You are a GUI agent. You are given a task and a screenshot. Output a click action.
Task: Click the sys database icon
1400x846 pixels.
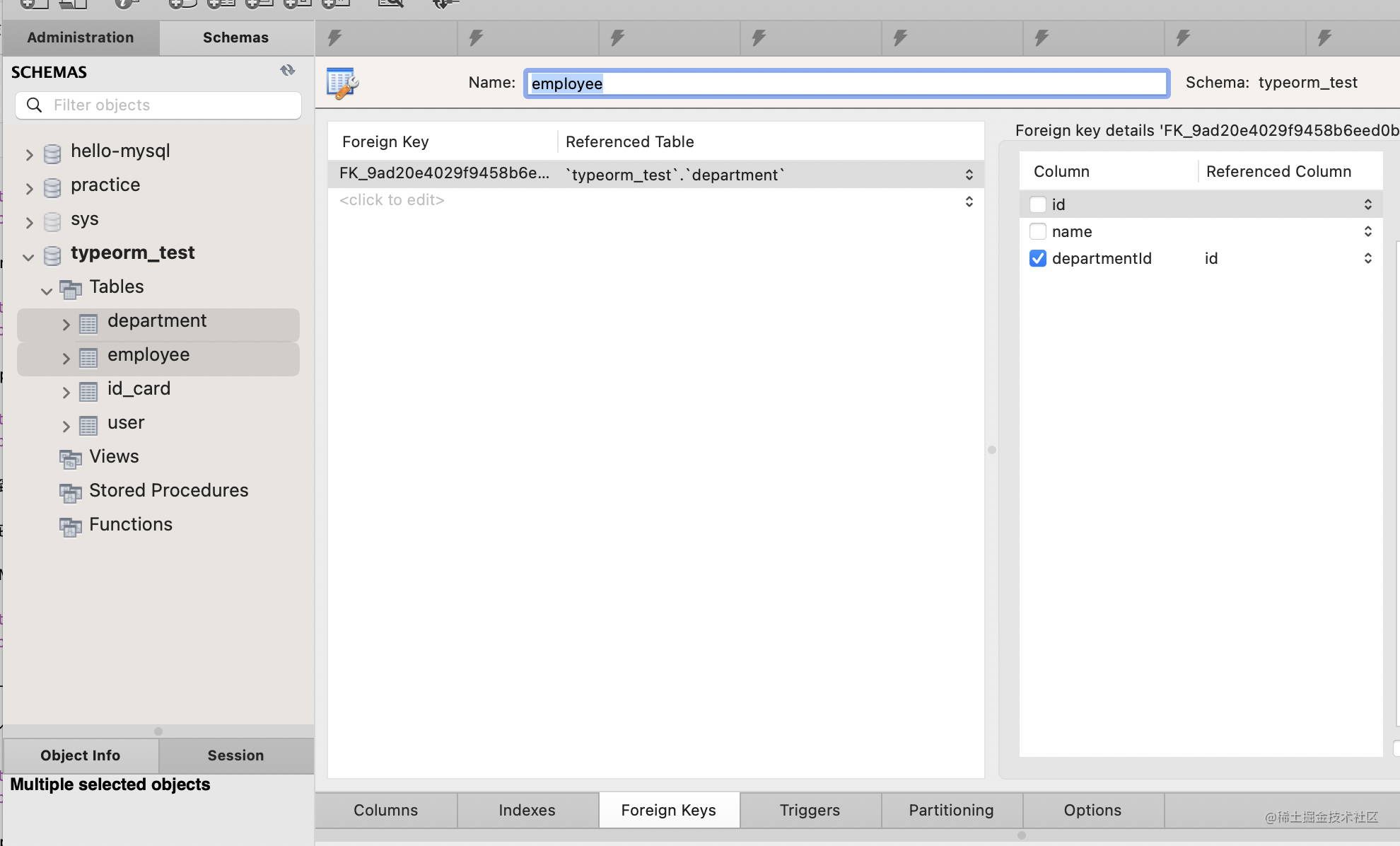[52, 221]
